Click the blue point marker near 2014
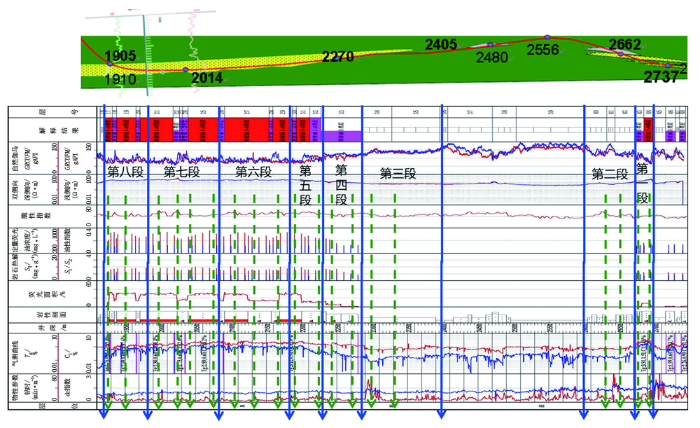The height and width of the screenshot is (428, 700). (x=186, y=70)
